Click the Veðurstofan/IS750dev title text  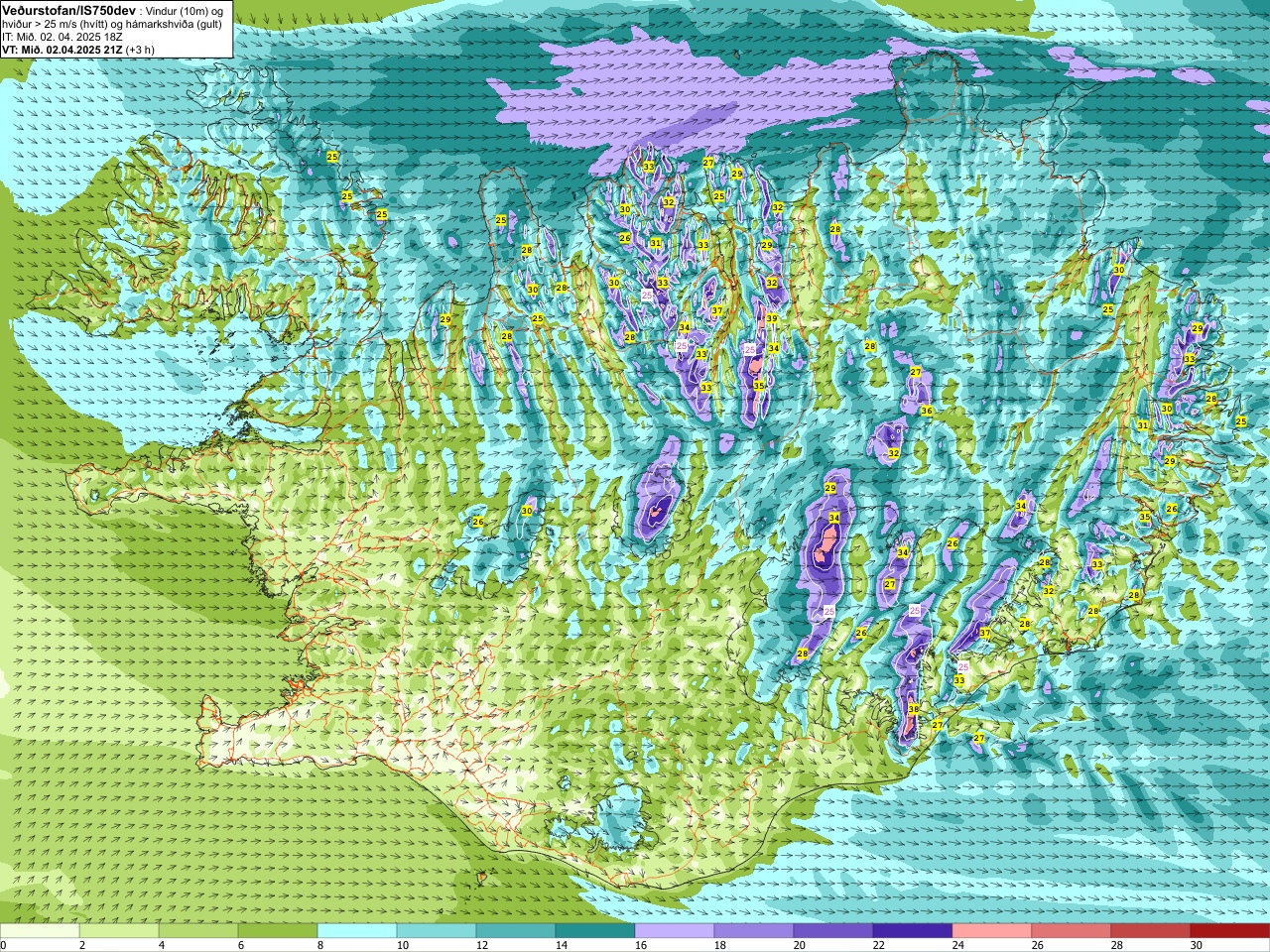click(69, 10)
